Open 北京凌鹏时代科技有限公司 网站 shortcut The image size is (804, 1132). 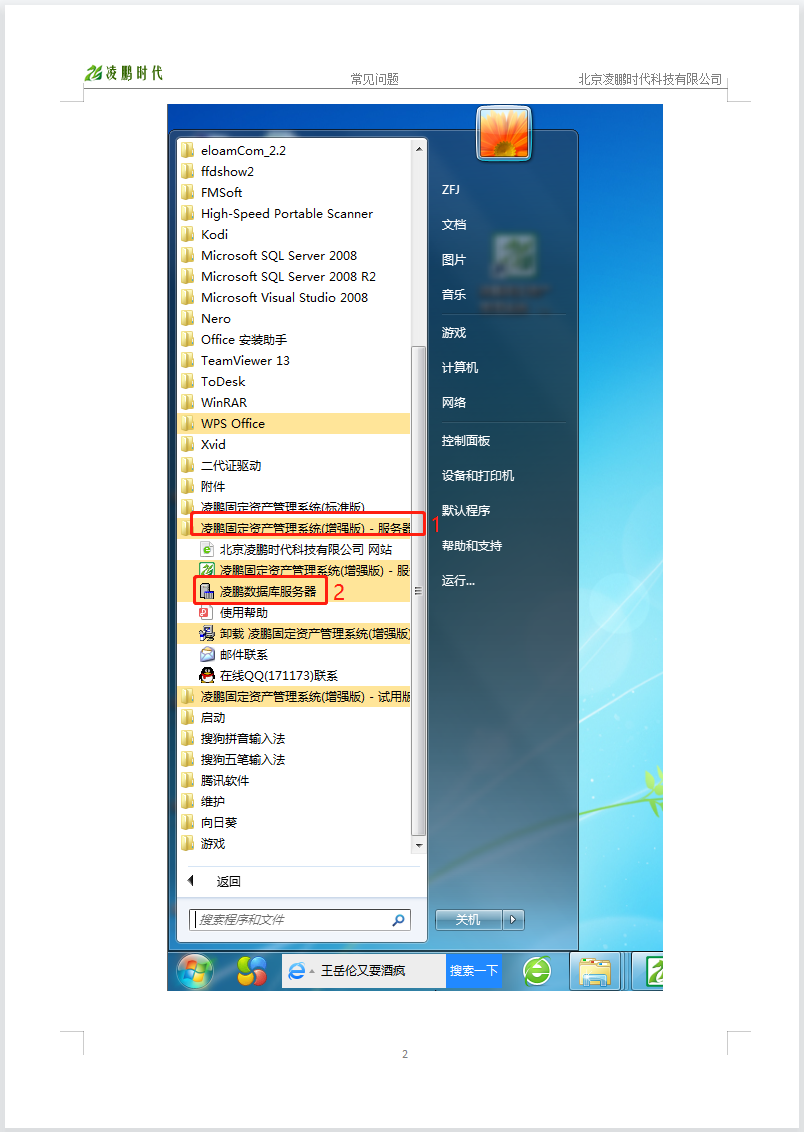coord(294,549)
